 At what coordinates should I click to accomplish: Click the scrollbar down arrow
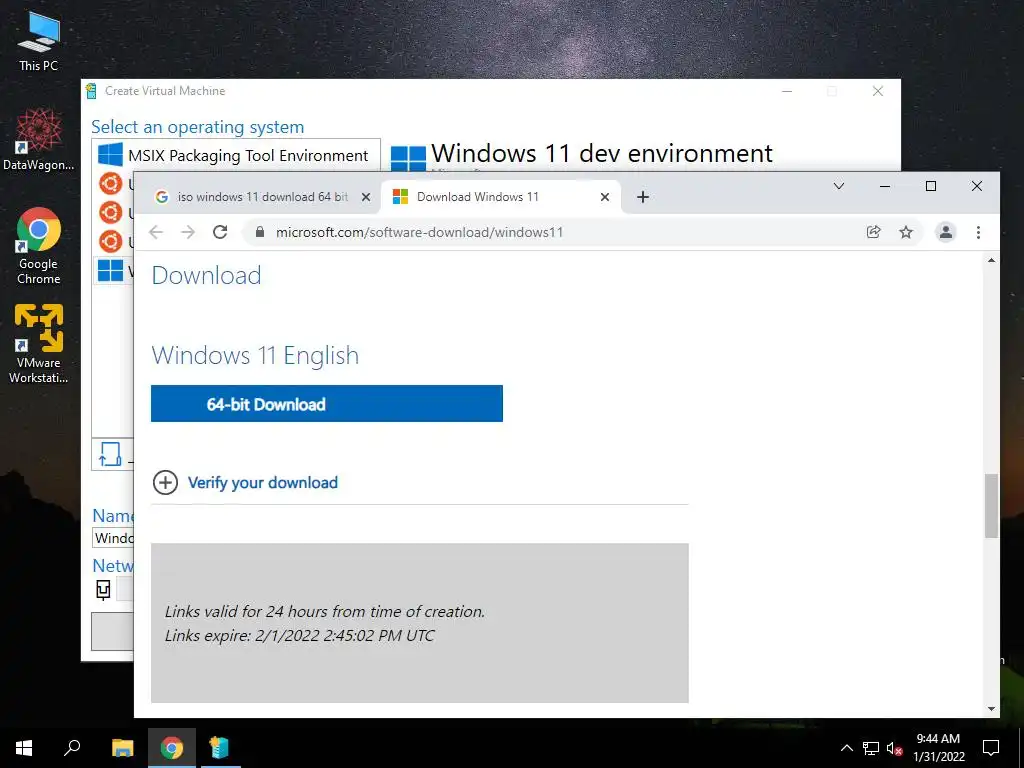pos(991,709)
